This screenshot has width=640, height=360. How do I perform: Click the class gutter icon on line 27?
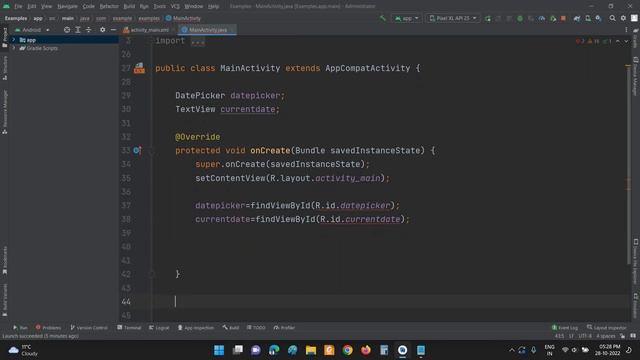pos(139,68)
